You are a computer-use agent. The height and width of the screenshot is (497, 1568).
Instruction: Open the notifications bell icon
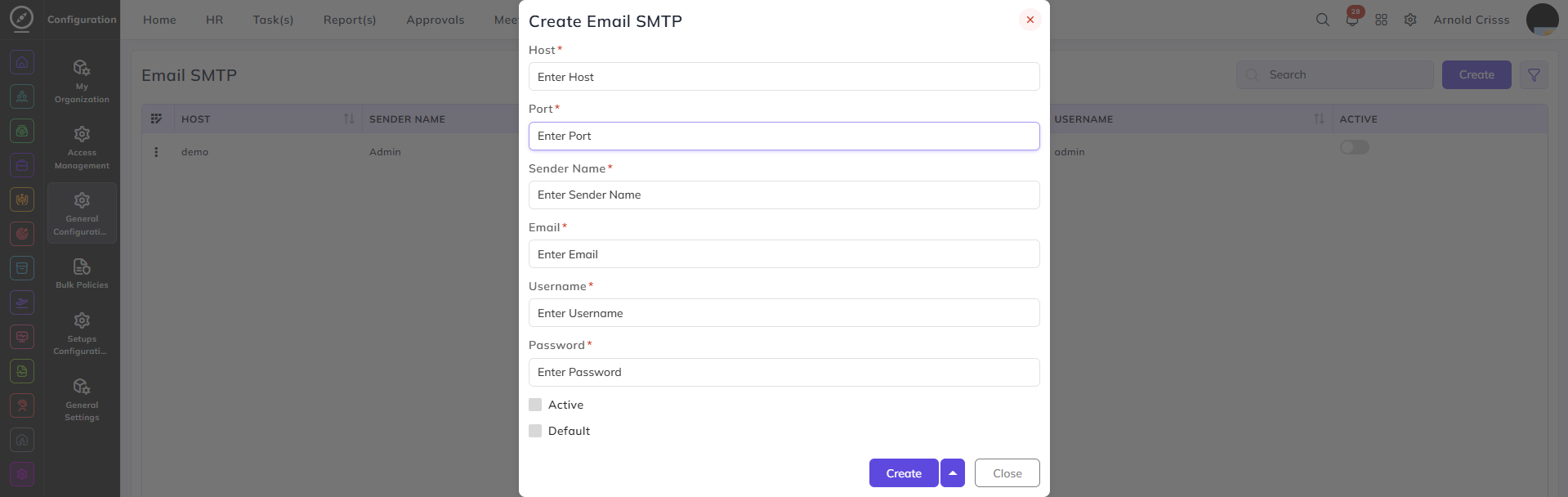[x=1352, y=20]
